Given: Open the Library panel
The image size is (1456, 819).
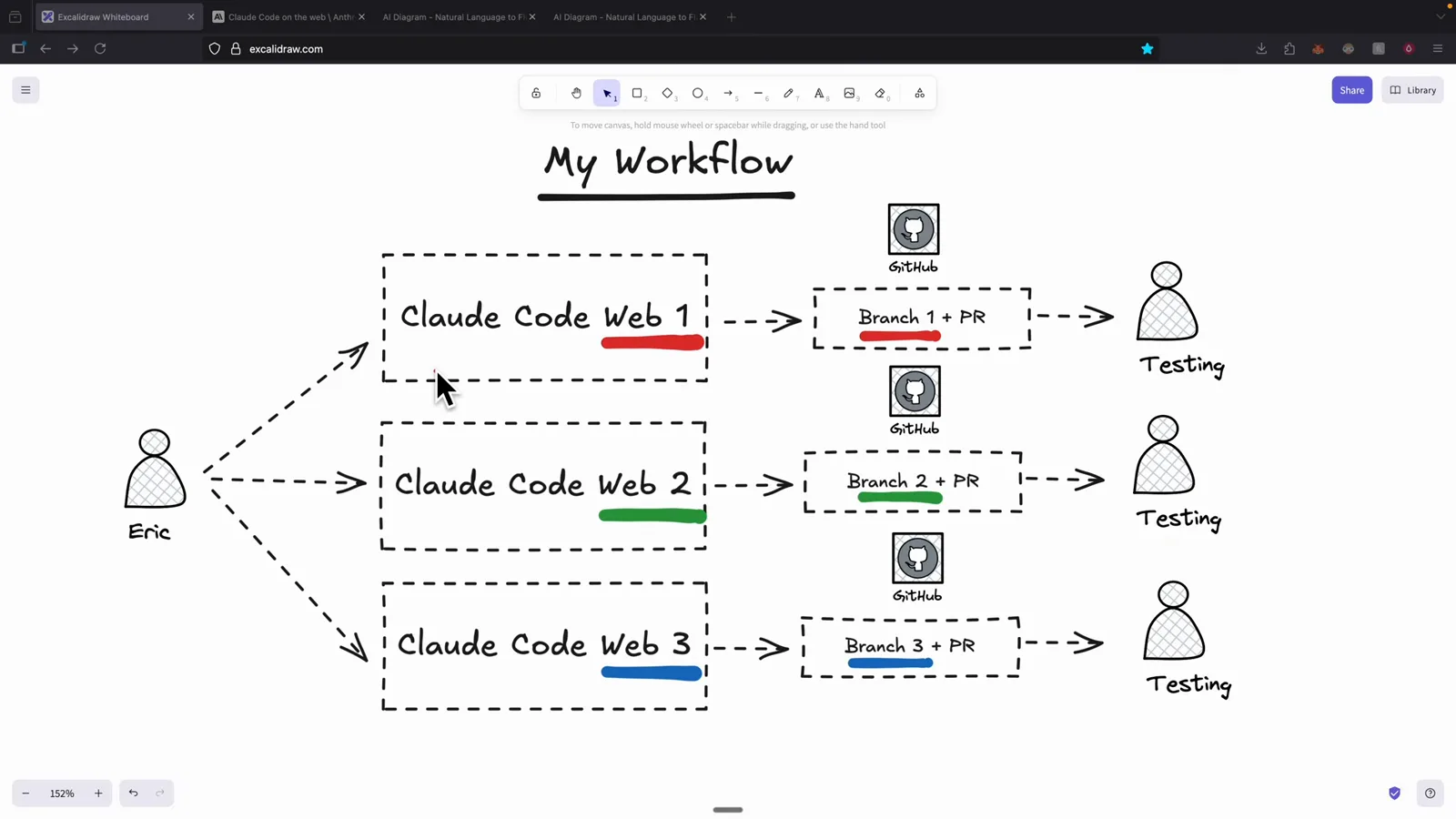Looking at the screenshot, I should [x=1412, y=90].
